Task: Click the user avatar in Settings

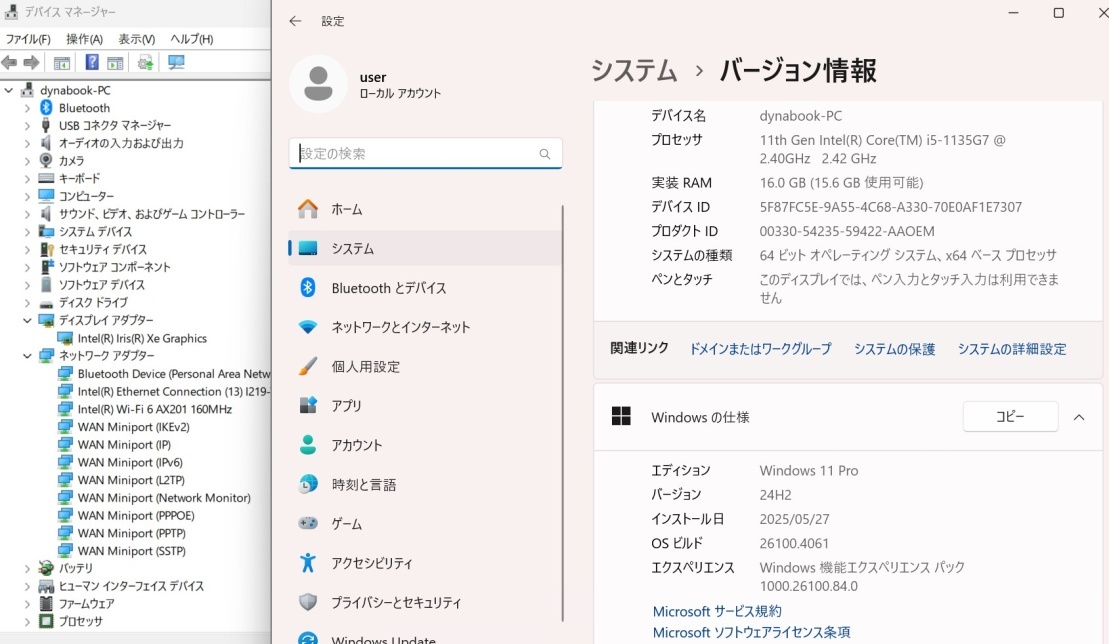Action: pos(318,84)
